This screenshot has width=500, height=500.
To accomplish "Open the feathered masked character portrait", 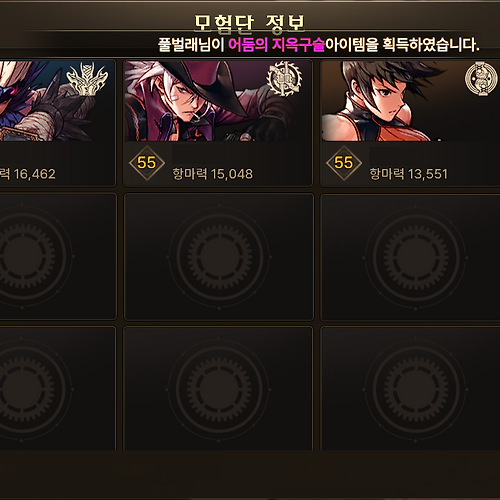I will pos(57,101).
